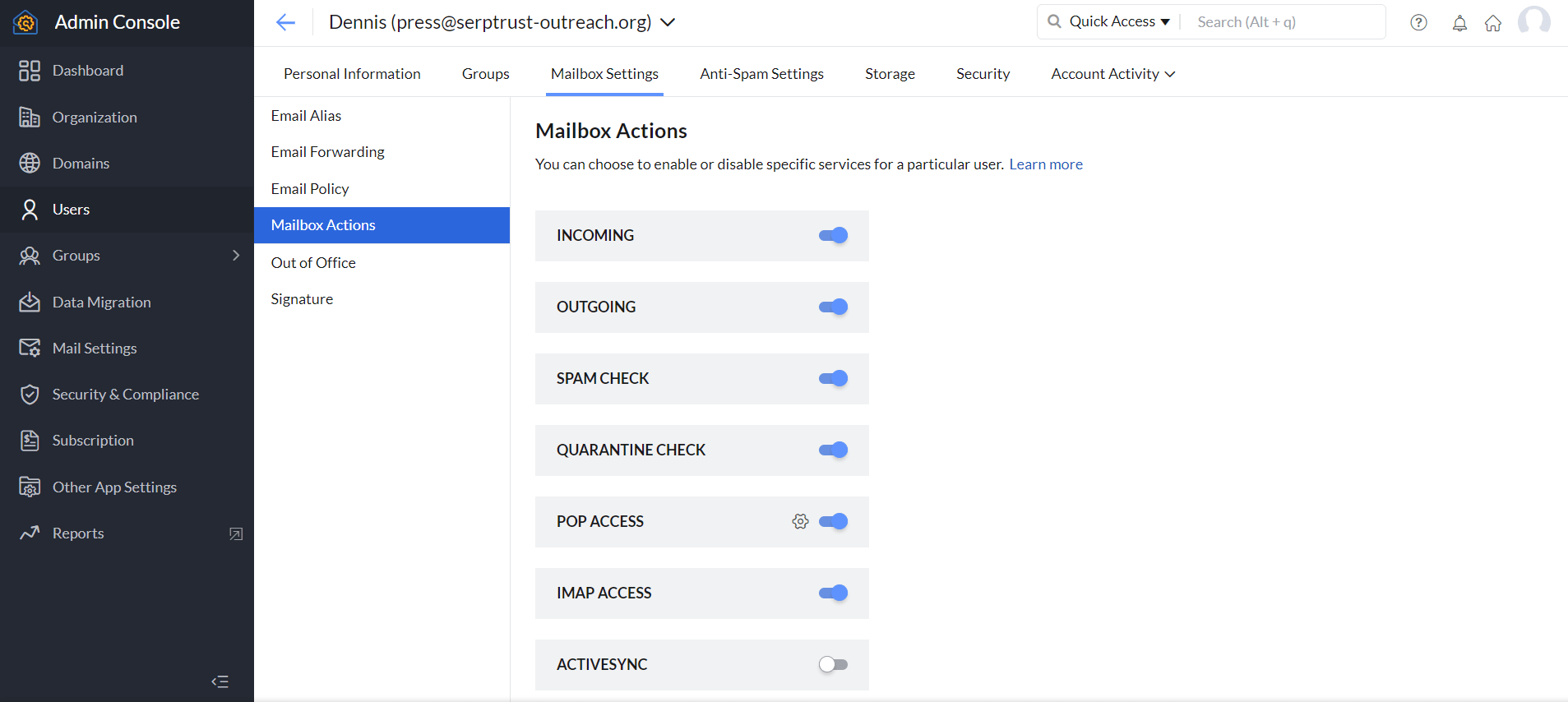This screenshot has height=702, width=1568.
Task: Select Mailbox Actions in submenu
Action: click(382, 225)
